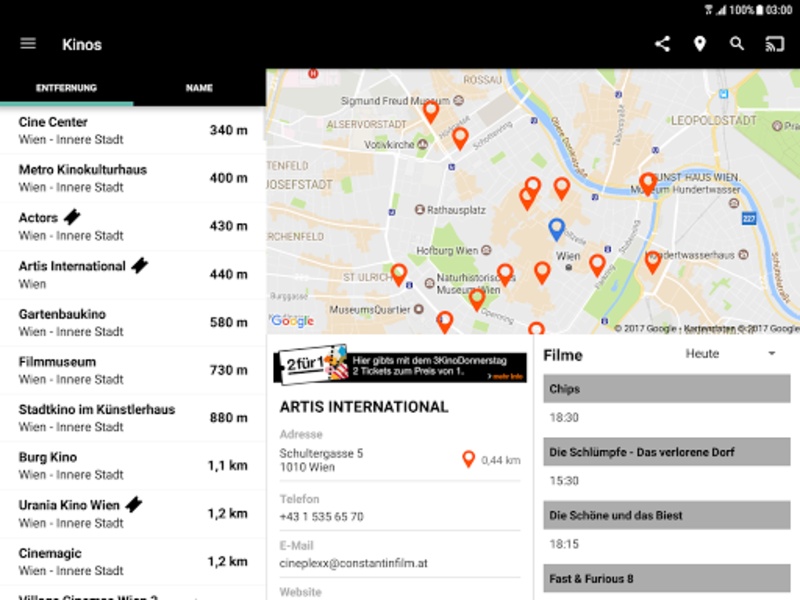
Task: Open Die Schlümpfe - Das verlorene Dorf
Action: coord(667,452)
